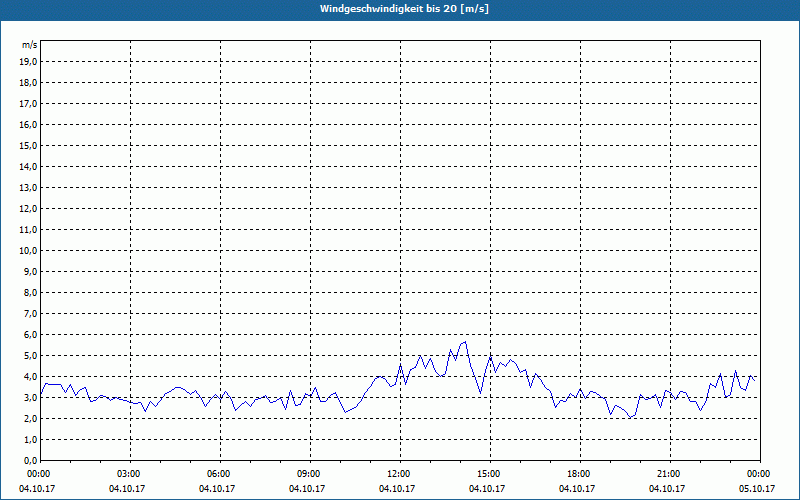This screenshot has width=800, height=500.
Task: Click the 04.10.17 date under 21:00
Action: click(x=667, y=489)
